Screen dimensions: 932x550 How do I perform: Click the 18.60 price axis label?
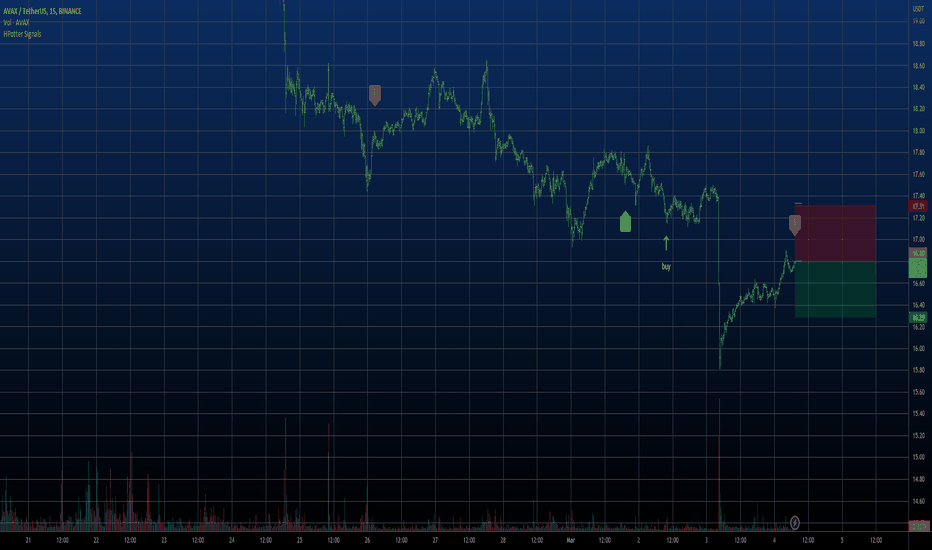918,65
